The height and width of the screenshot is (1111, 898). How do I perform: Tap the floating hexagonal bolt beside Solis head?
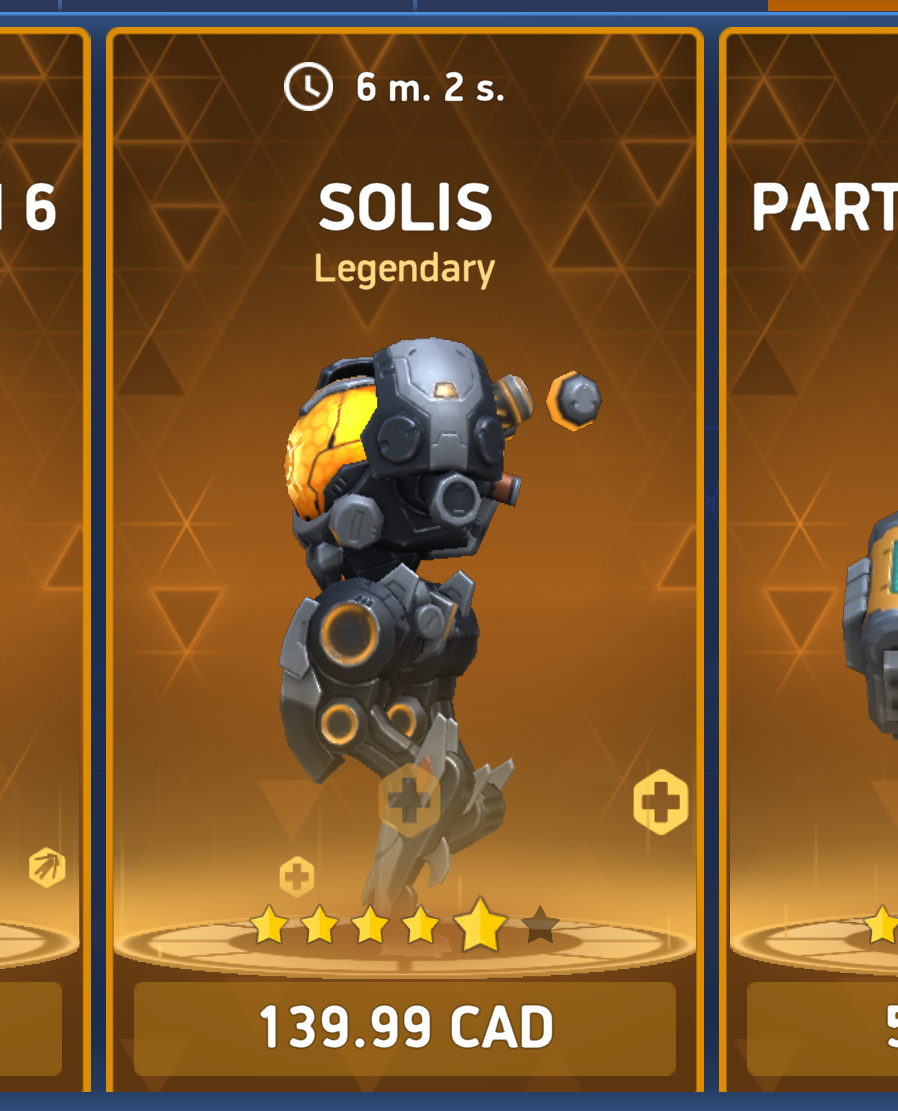(573, 400)
